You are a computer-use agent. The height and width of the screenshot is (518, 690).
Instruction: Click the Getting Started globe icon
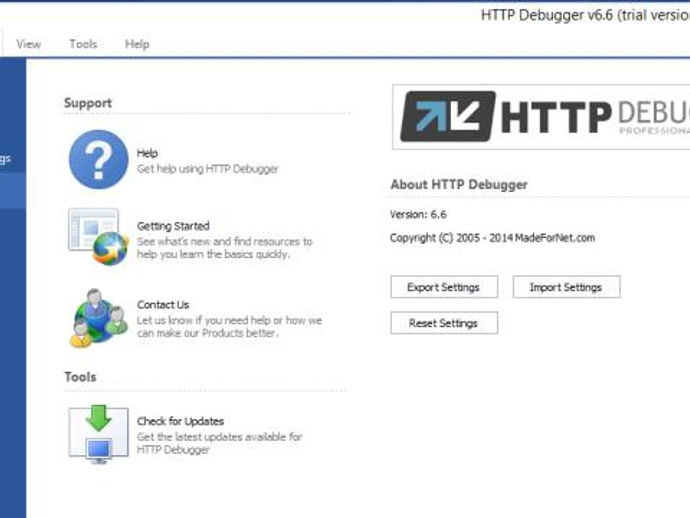tap(99, 237)
